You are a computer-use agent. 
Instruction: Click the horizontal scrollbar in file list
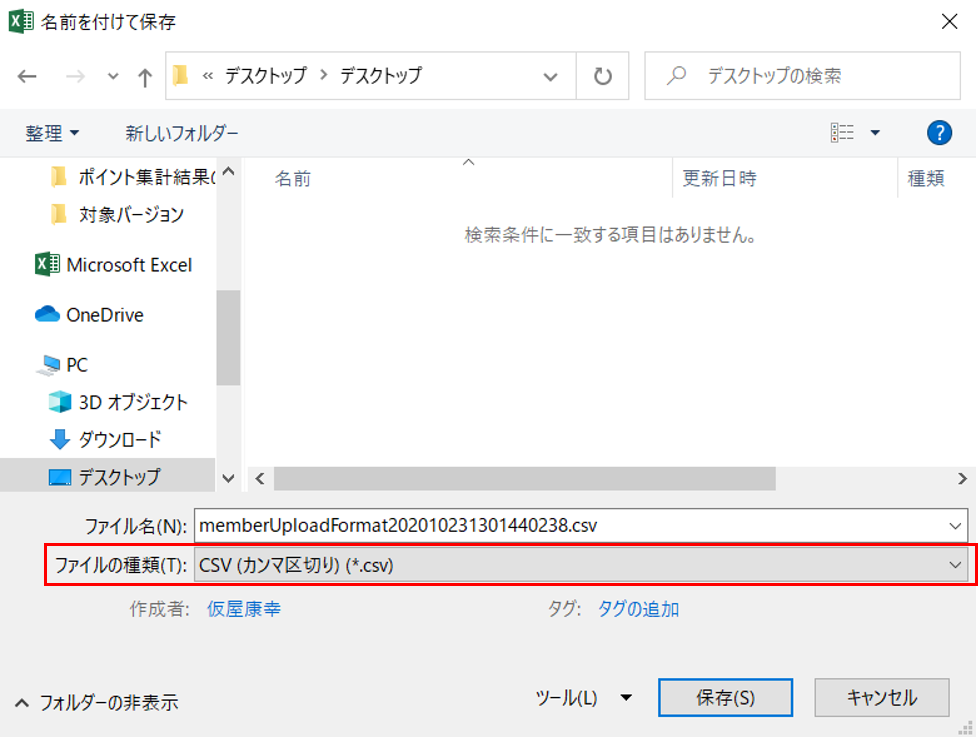524,478
